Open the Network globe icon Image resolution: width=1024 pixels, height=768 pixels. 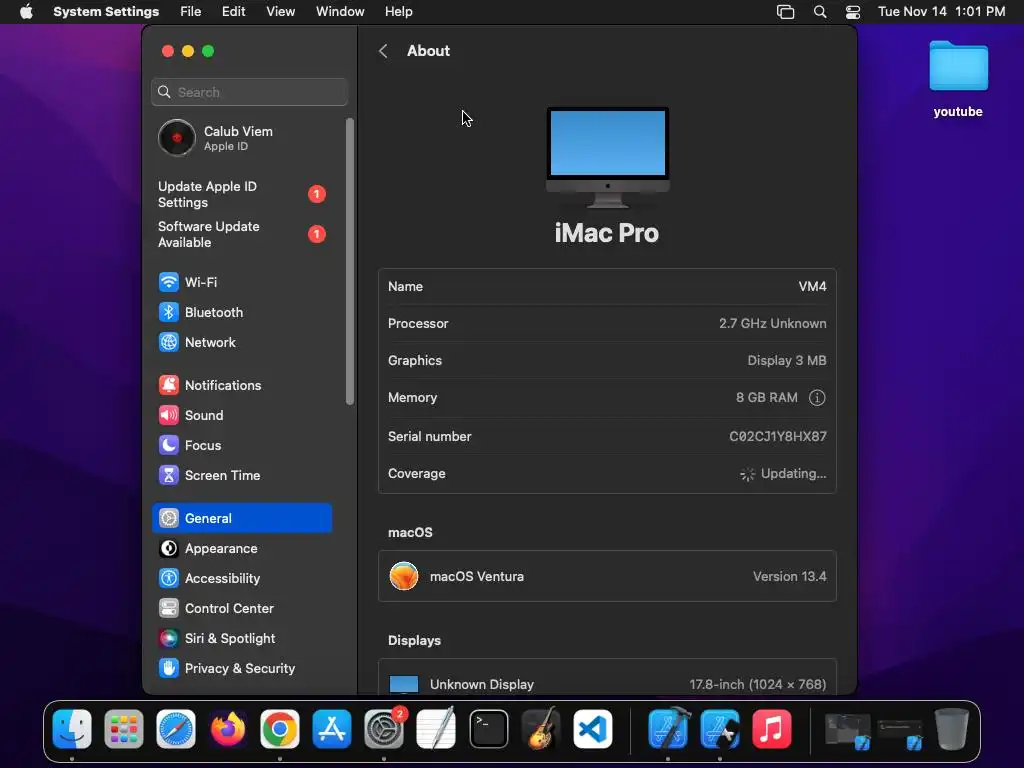point(168,342)
